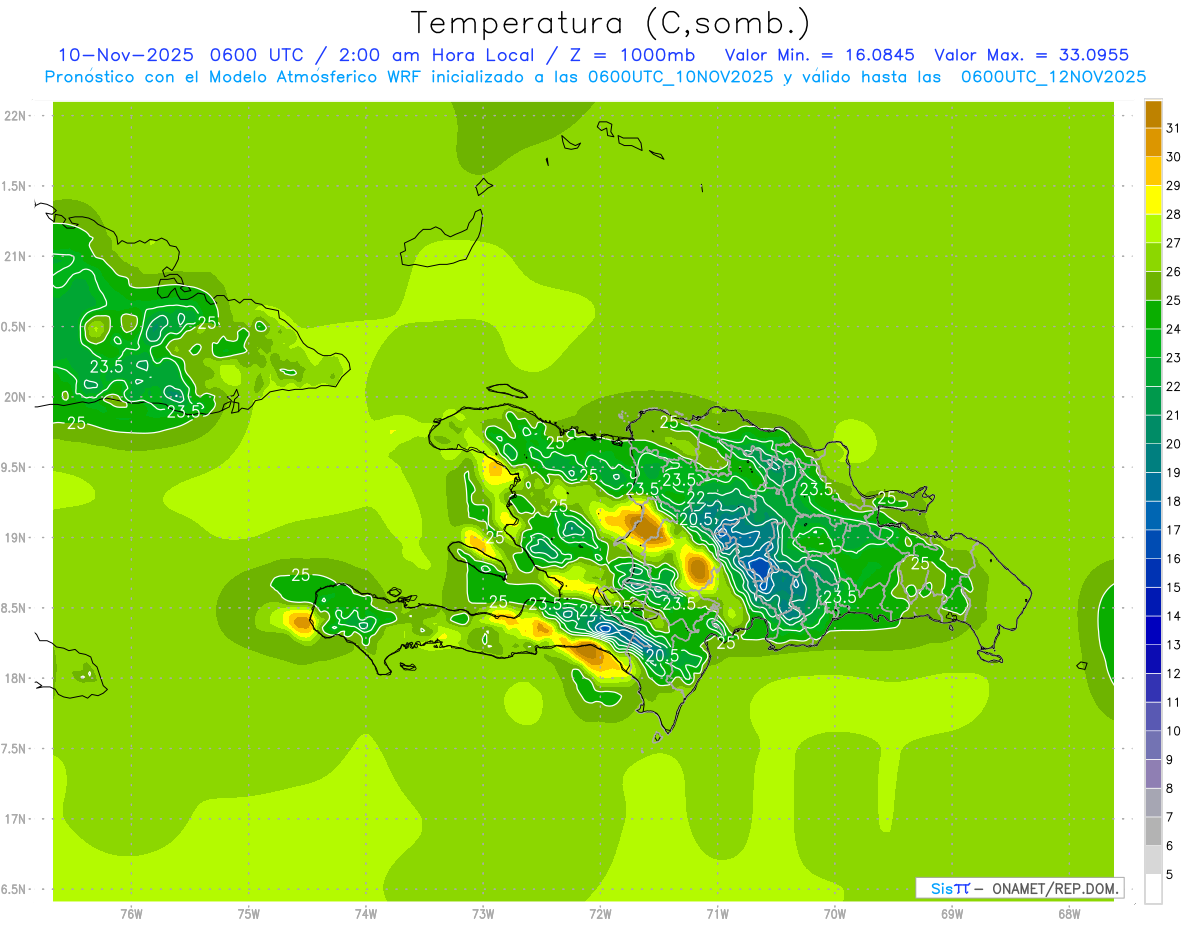Pick the colorbar swatch between 29 and 30
The image size is (1200, 927).
tap(1153, 171)
